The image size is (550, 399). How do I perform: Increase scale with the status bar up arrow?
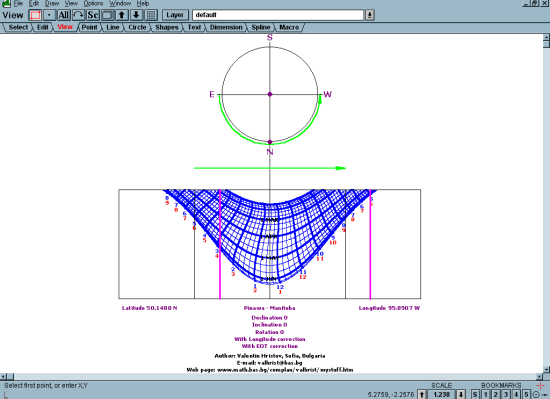[422, 394]
